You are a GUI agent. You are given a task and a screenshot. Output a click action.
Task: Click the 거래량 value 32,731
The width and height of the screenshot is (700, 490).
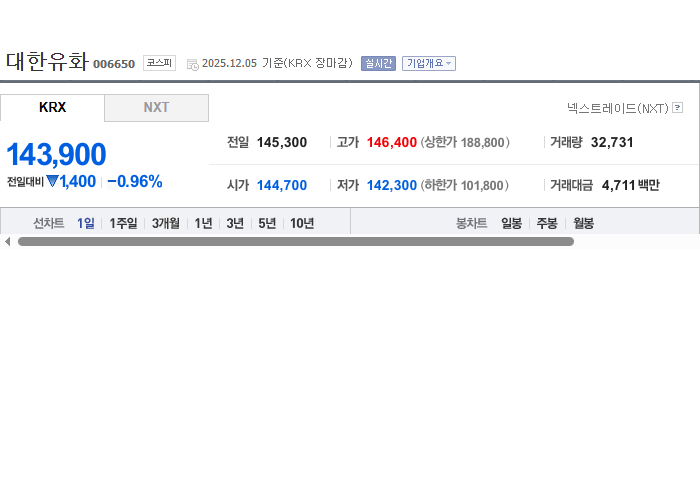coord(612,142)
